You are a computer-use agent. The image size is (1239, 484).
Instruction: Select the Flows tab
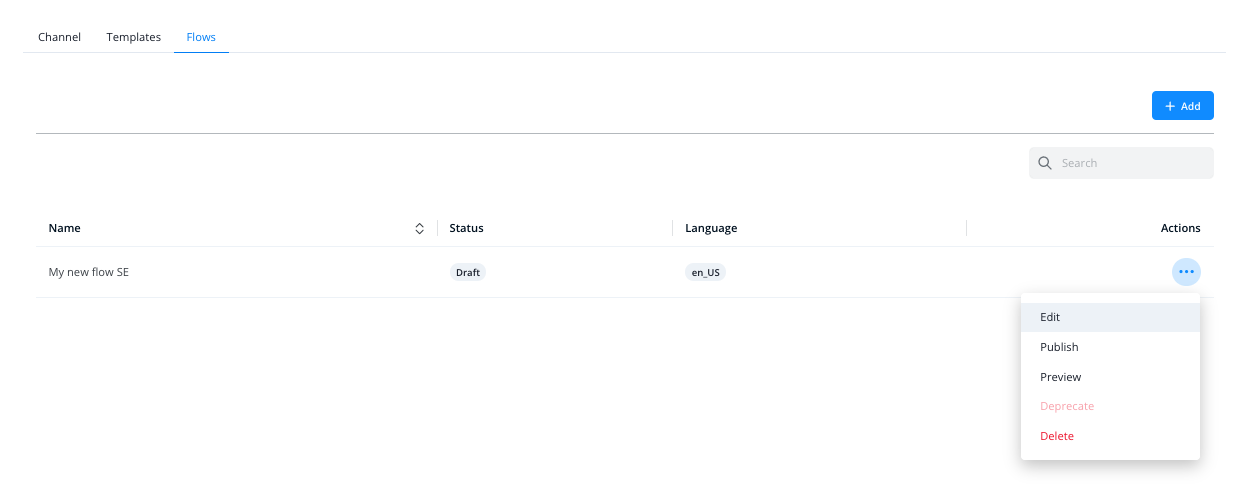tap(201, 37)
